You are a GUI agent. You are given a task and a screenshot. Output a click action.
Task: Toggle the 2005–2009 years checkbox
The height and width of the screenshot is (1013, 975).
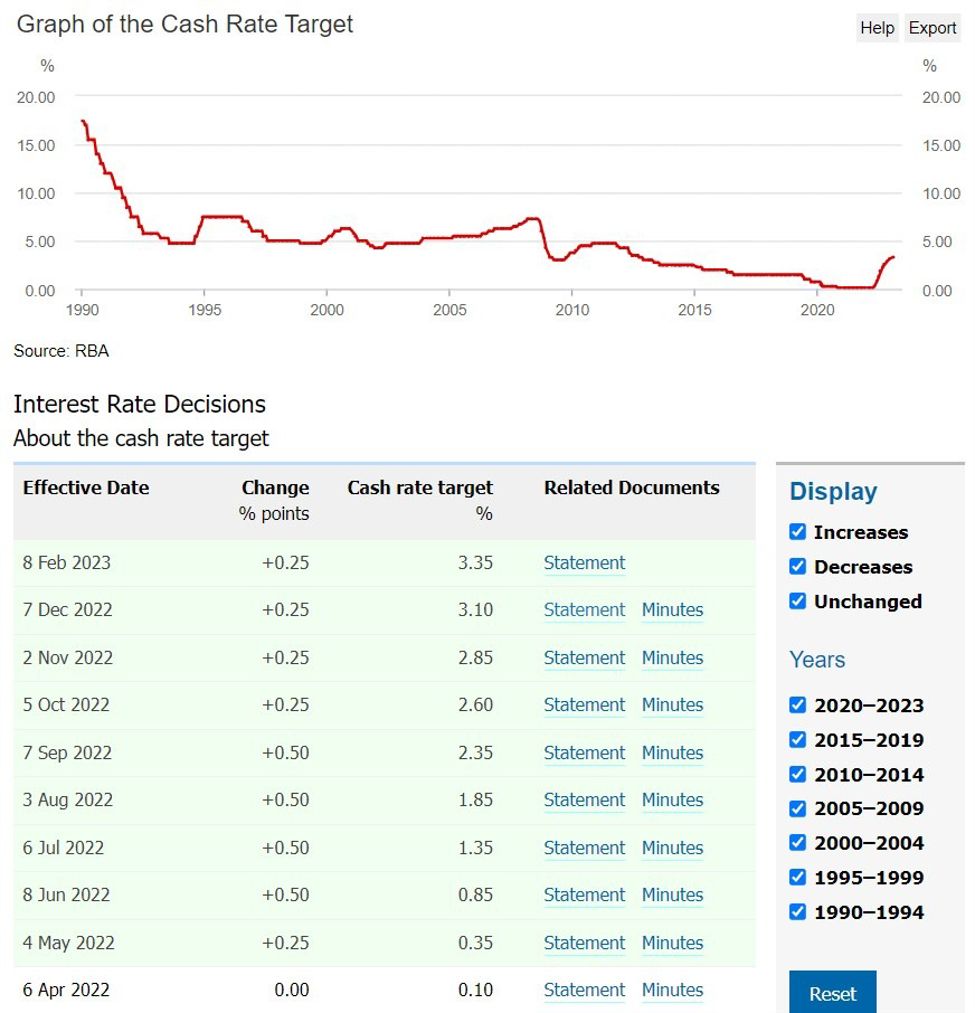(x=797, y=808)
